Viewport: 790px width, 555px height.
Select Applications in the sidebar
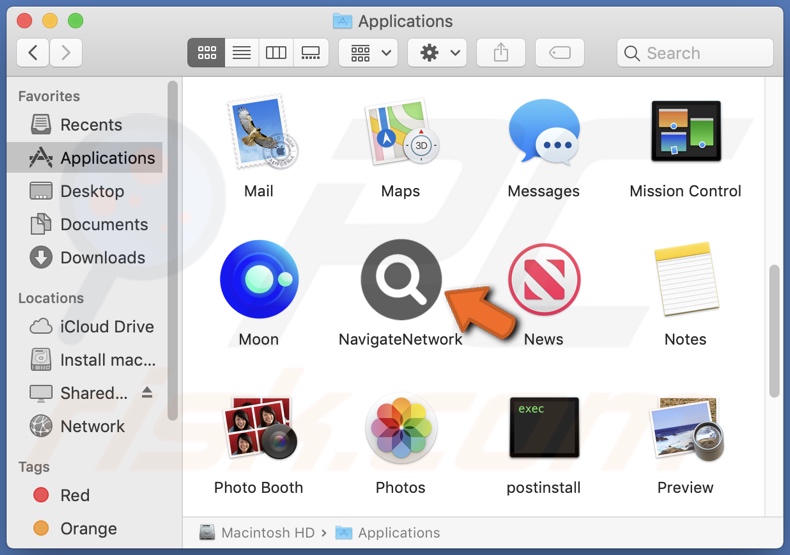coord(86,158)
